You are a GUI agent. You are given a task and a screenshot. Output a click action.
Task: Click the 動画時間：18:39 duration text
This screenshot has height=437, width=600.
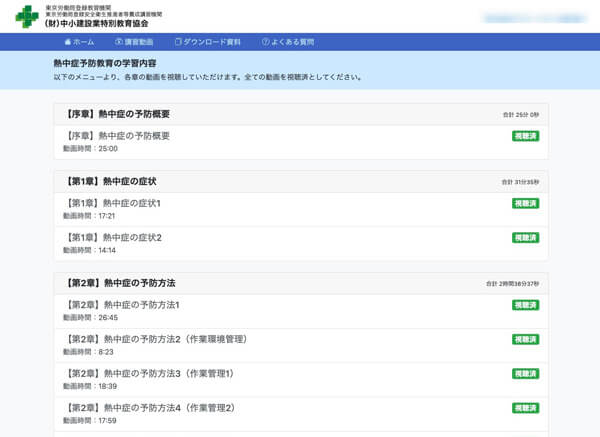tap(90, 386)
